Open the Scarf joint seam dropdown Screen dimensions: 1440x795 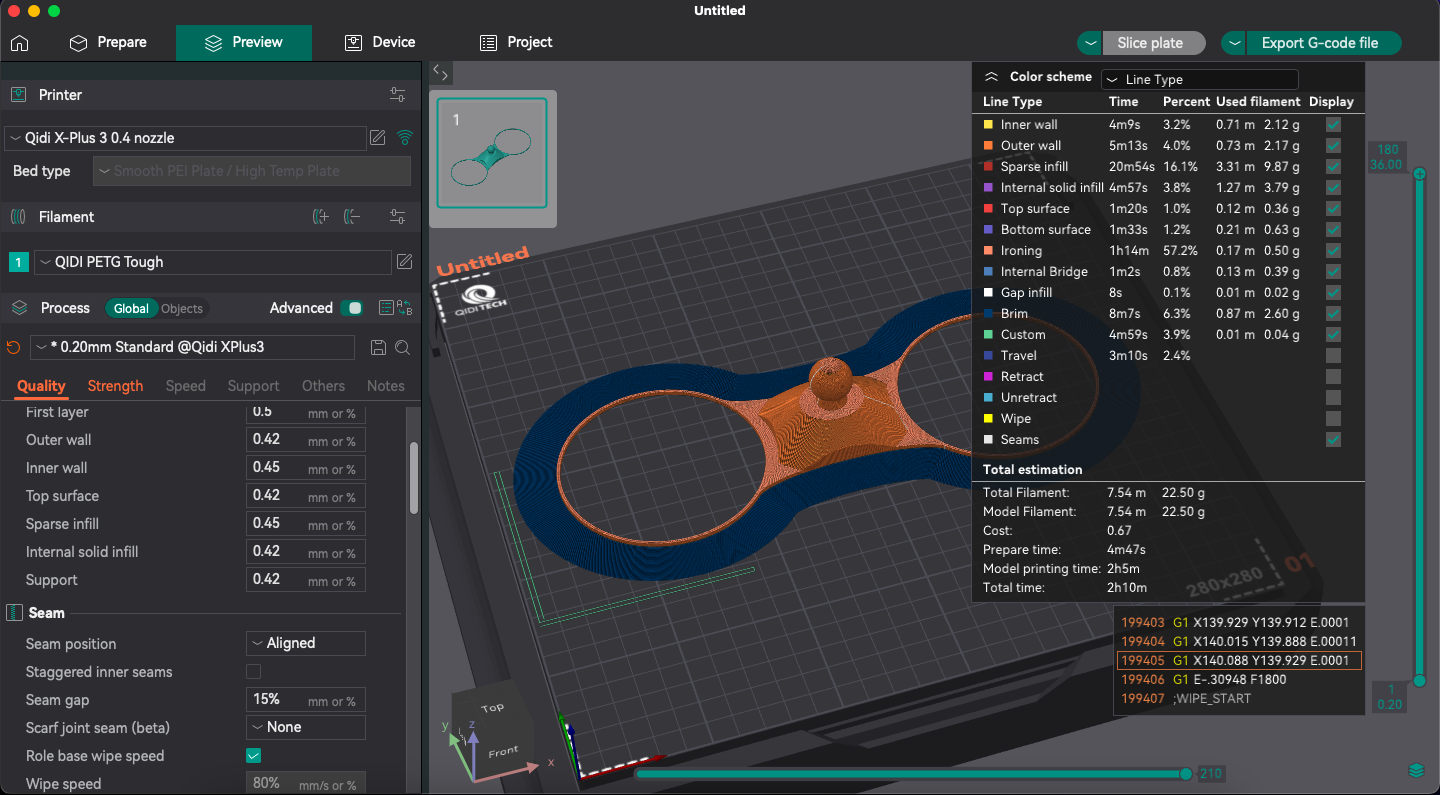click(x=306, y=728)
